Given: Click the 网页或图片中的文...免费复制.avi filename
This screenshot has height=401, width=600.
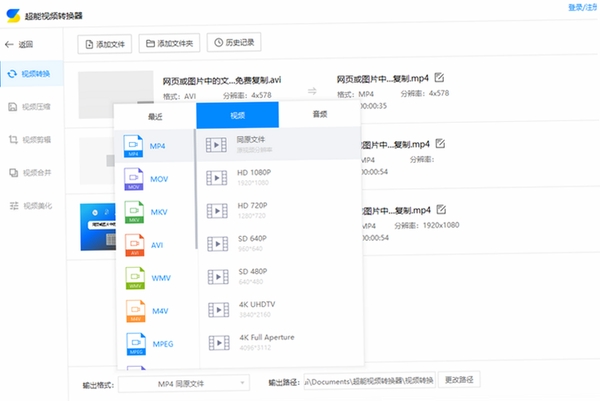Looking at the screenshot, I should (x=222, y=80).
